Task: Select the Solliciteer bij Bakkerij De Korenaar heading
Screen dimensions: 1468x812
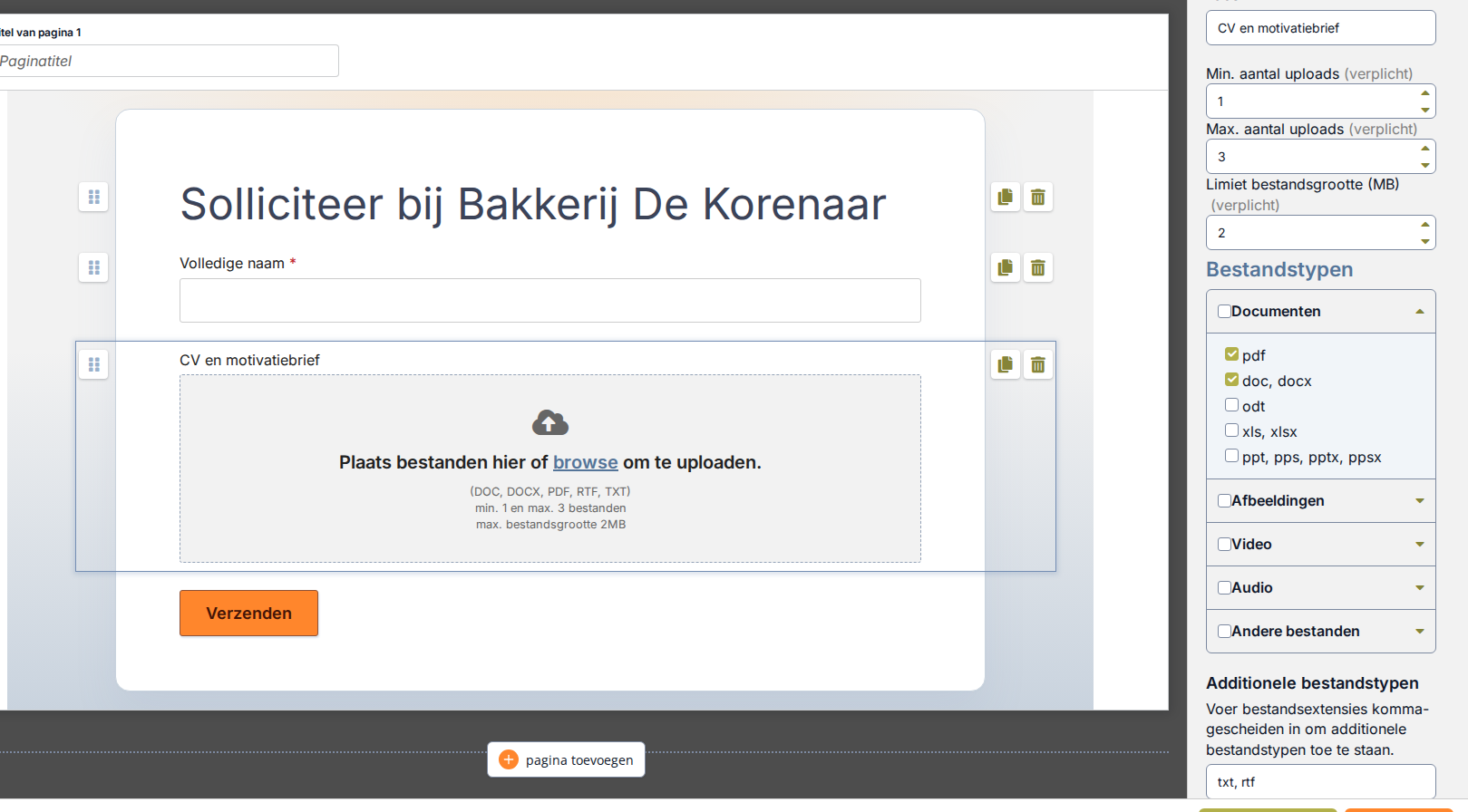Action: [533, 204]
